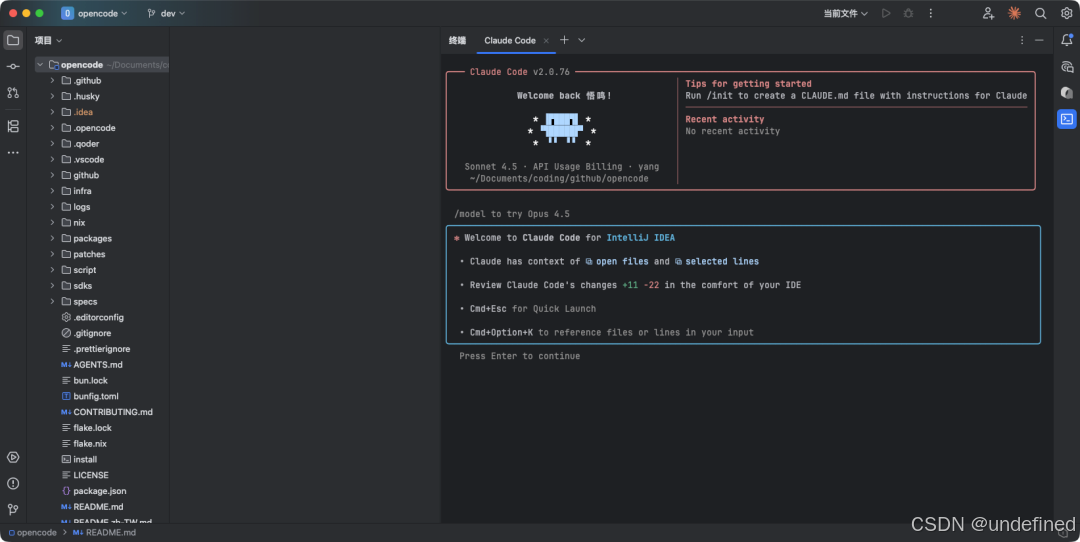Open the opencode project dropdown
This screenshot has height=542, width=1080.
(94, 13)
